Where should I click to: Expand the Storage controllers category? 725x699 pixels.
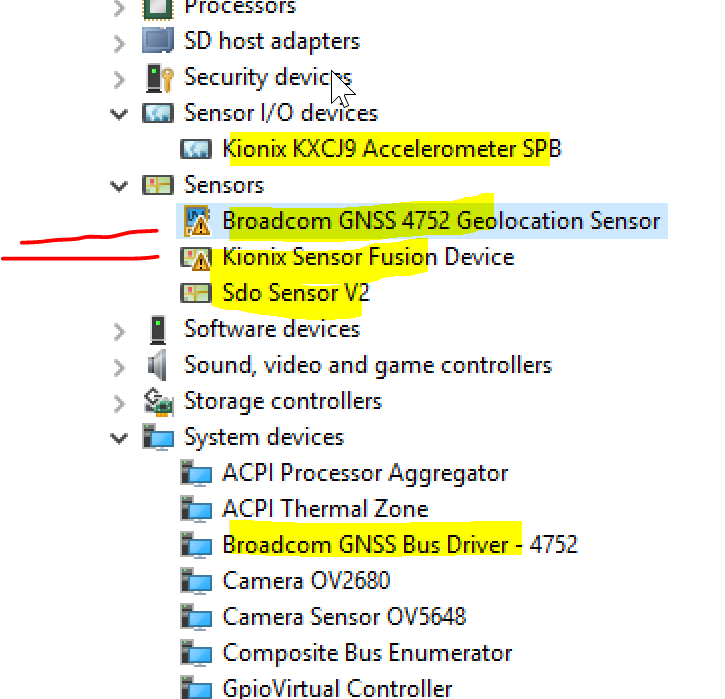[120, 401]
